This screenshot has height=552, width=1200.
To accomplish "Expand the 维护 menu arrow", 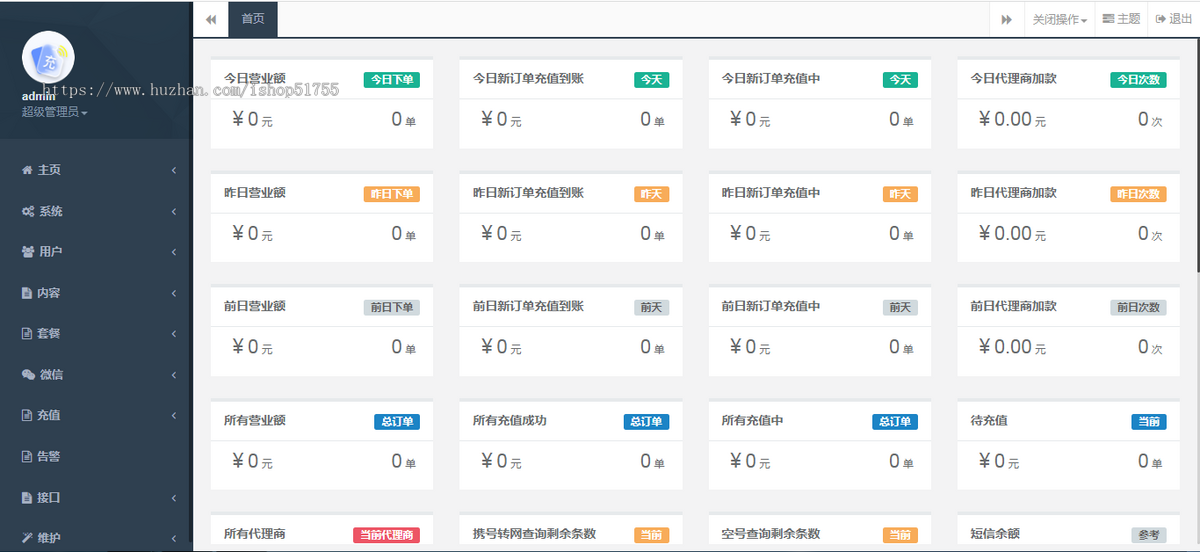I will [174, 538].
